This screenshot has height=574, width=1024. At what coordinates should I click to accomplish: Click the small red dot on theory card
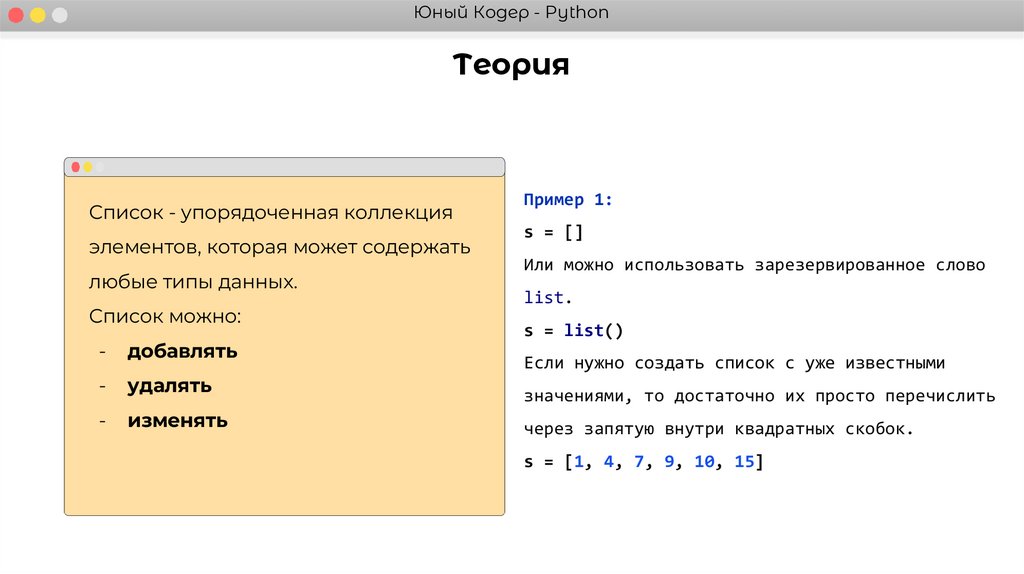[76, 167]
